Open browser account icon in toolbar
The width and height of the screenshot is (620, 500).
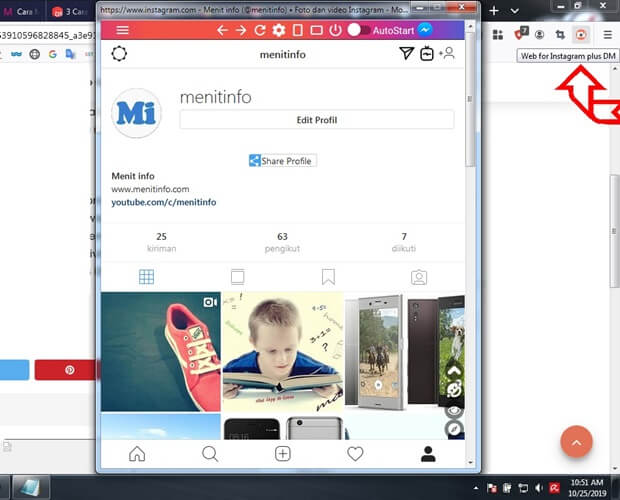click(539, 35)
